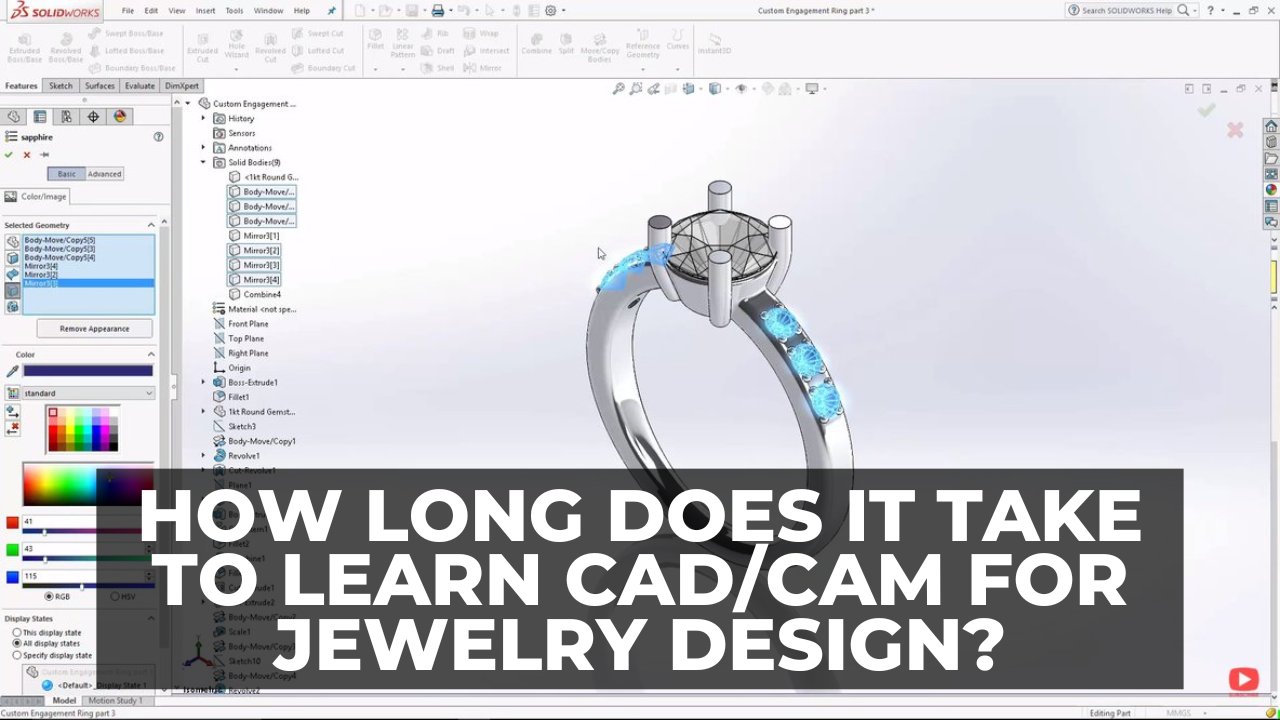
Task: Select Mirror3[1] in the tree
Action: 261,236
